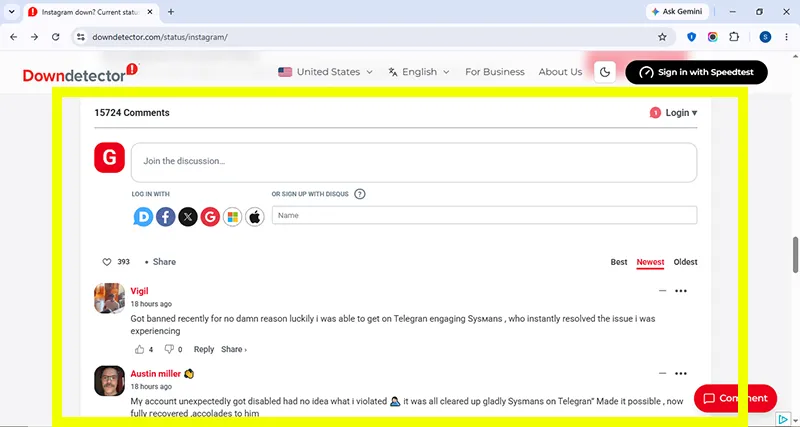Click the page vertical scrollbar thumb
This screenshot has width=800, height=427.
tap(795, 255)
